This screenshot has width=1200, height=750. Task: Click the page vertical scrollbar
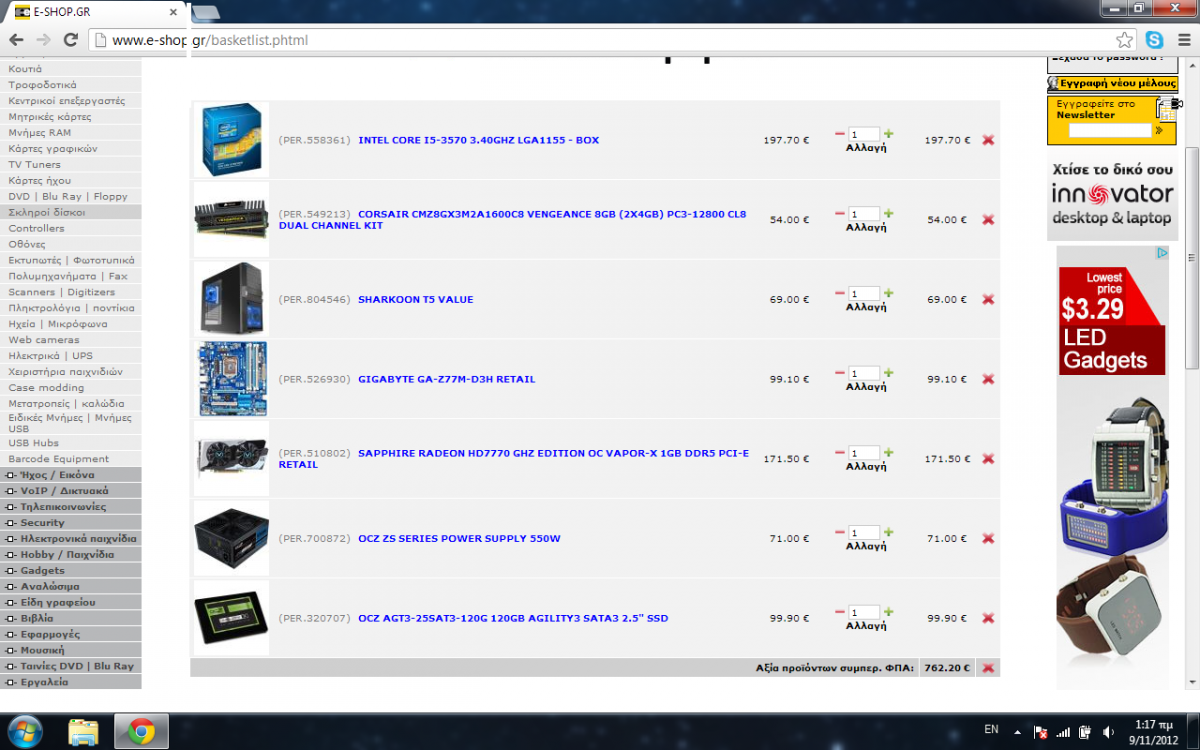click(1192, 258)
